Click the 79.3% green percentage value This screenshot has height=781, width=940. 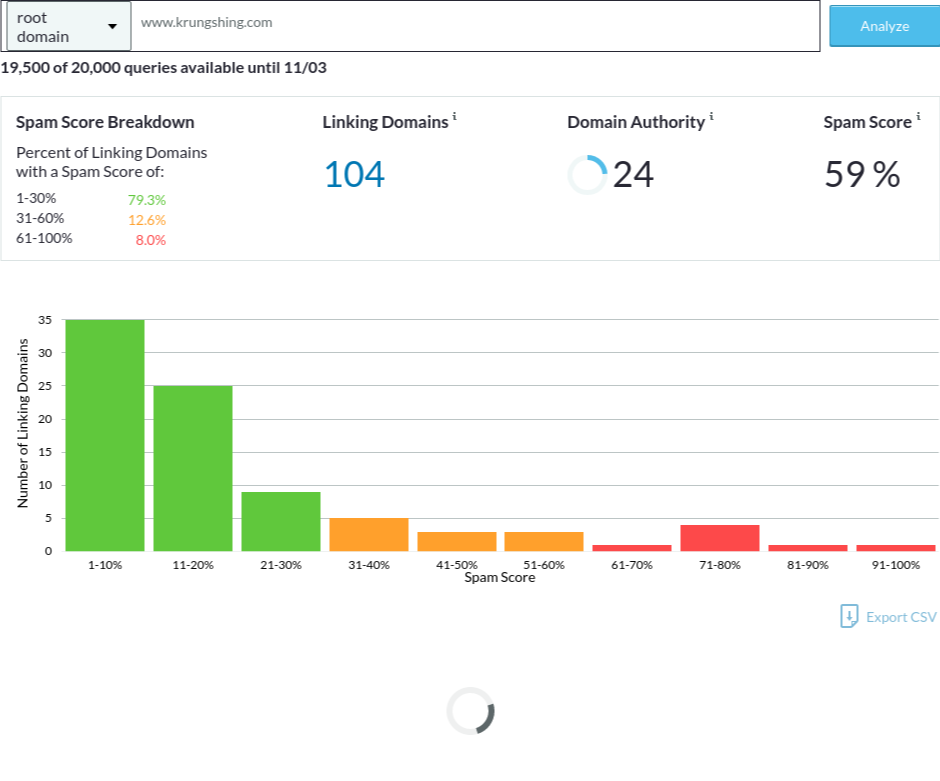click(147, 199)
